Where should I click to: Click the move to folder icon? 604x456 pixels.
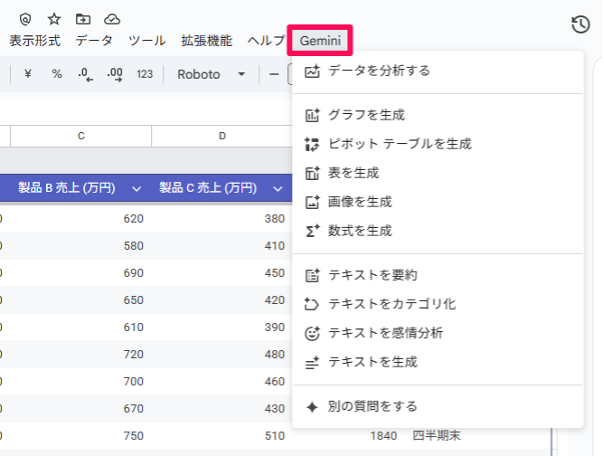[x=83, y=19]
